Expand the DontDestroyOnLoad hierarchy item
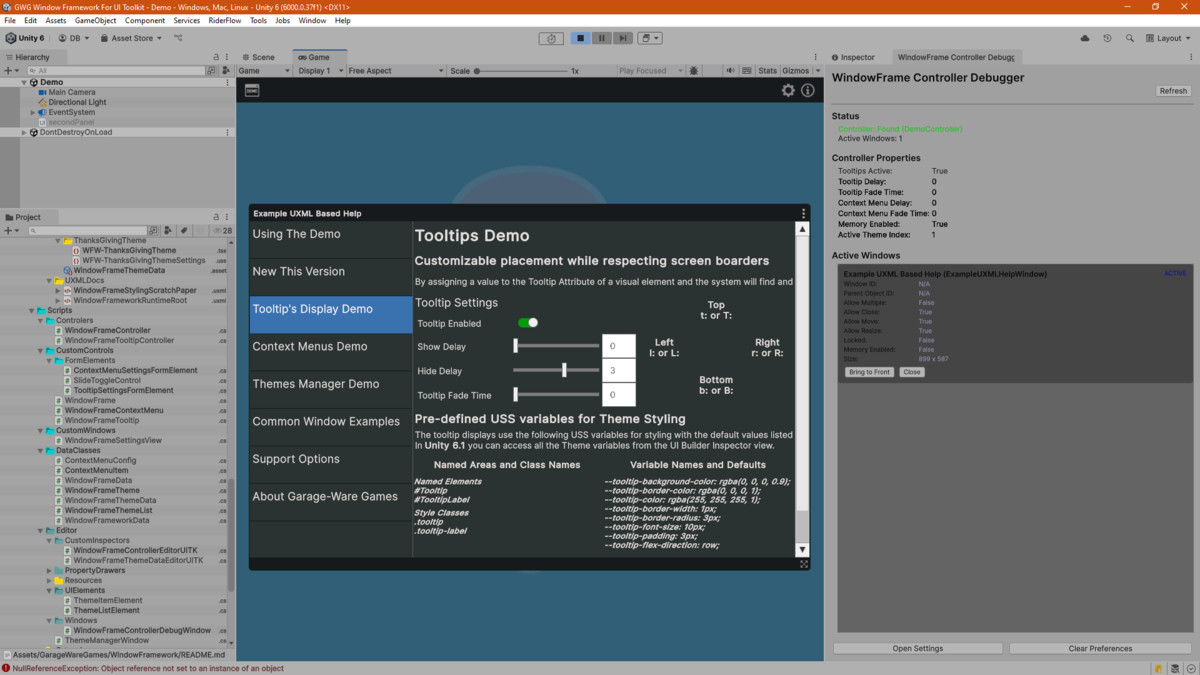 tap(24, 132)
